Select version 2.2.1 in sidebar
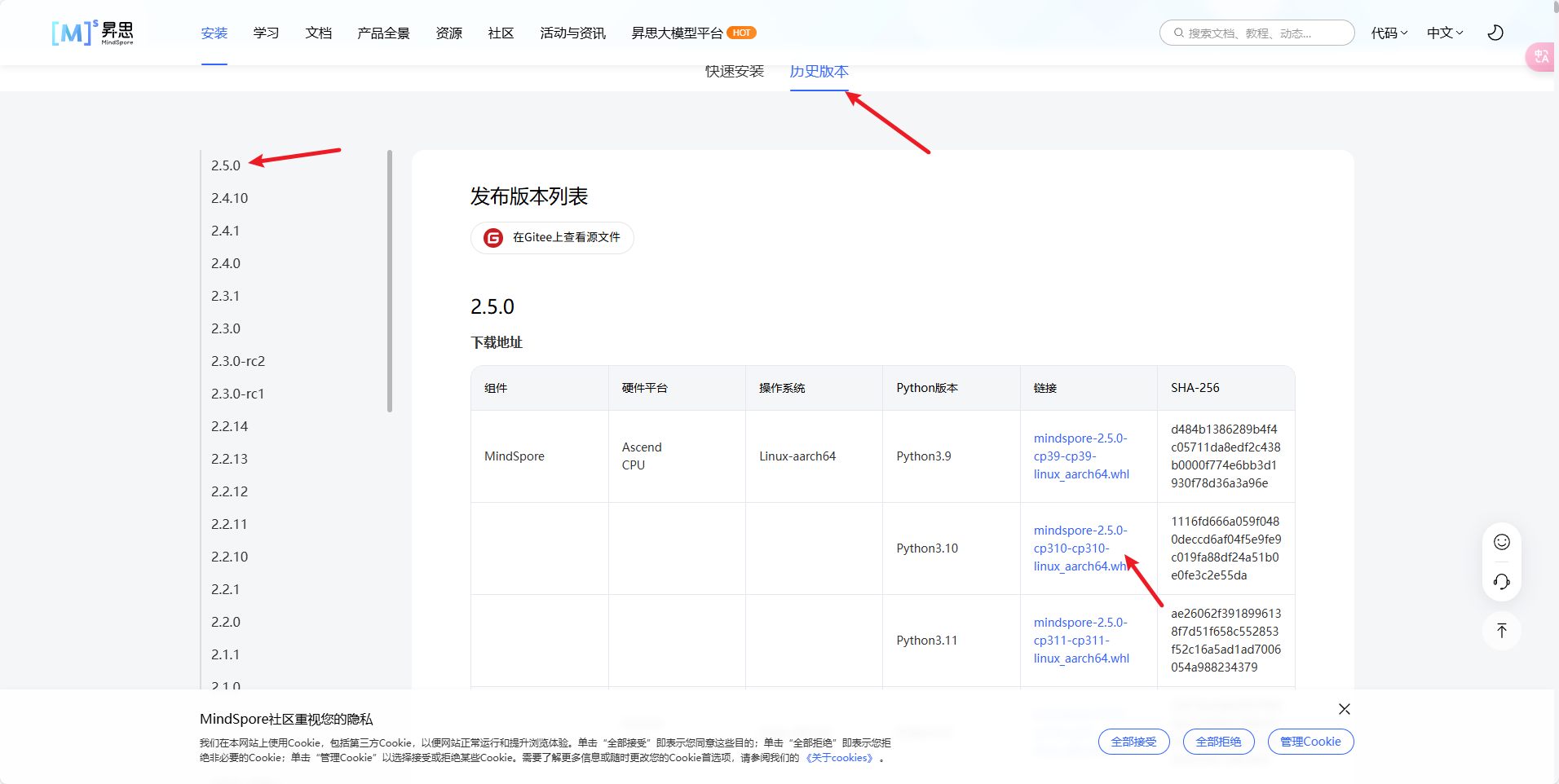The height and width of the screenshot is (784, 1559). coord(226,589)
